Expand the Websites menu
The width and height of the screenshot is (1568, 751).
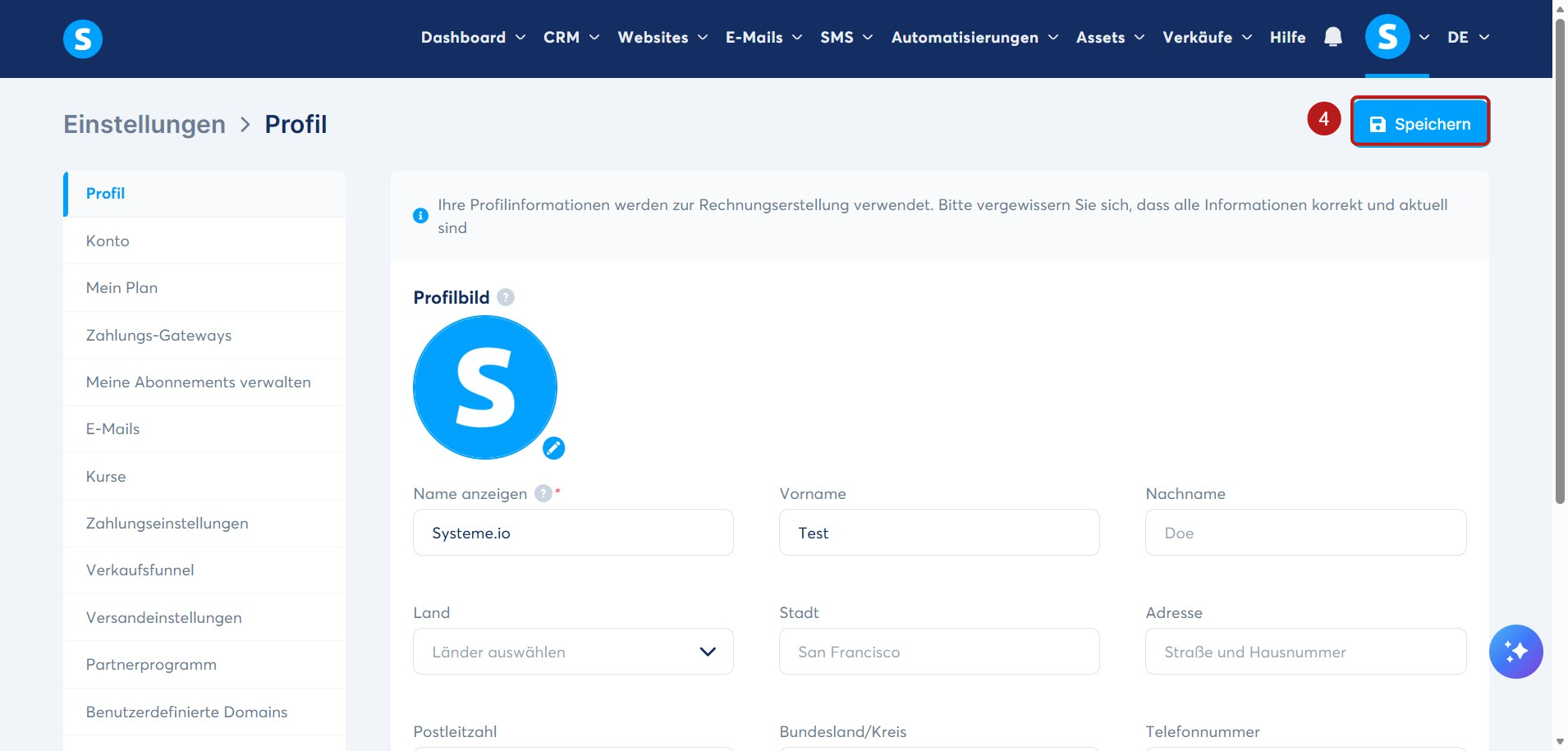point(663,37)
